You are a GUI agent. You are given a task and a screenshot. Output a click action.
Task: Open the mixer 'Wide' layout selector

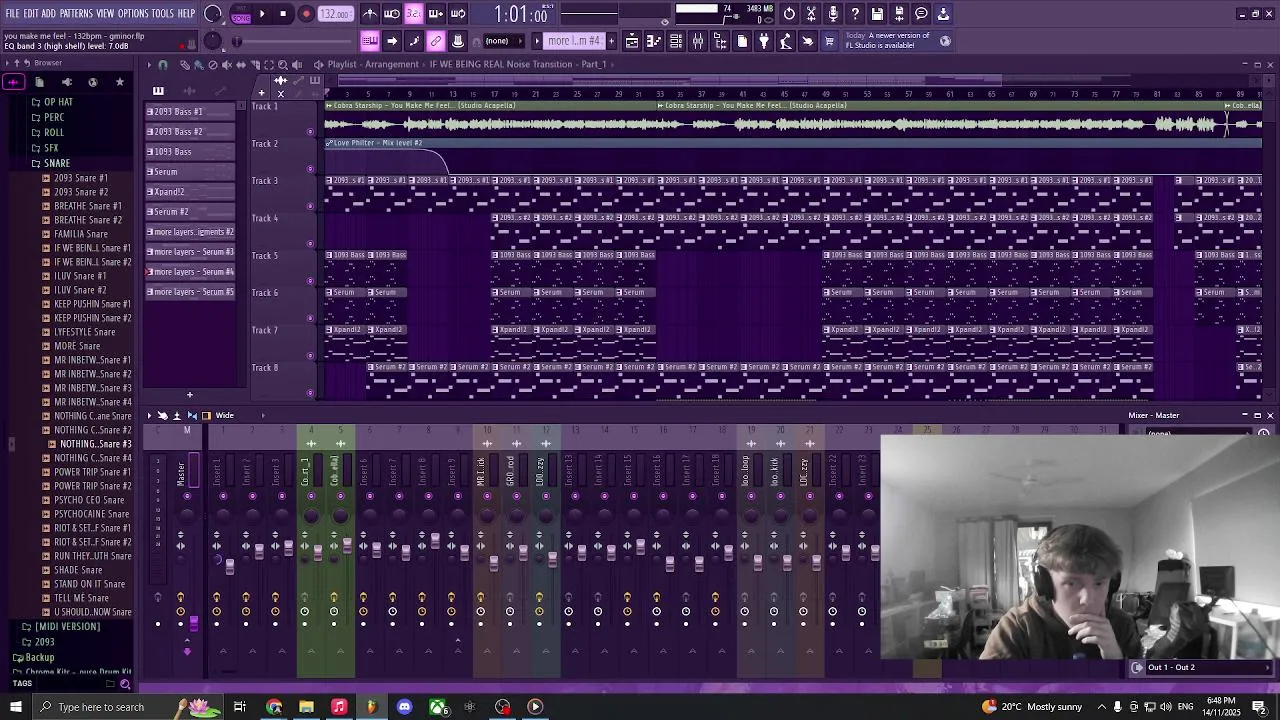click(x=225, y=416)
